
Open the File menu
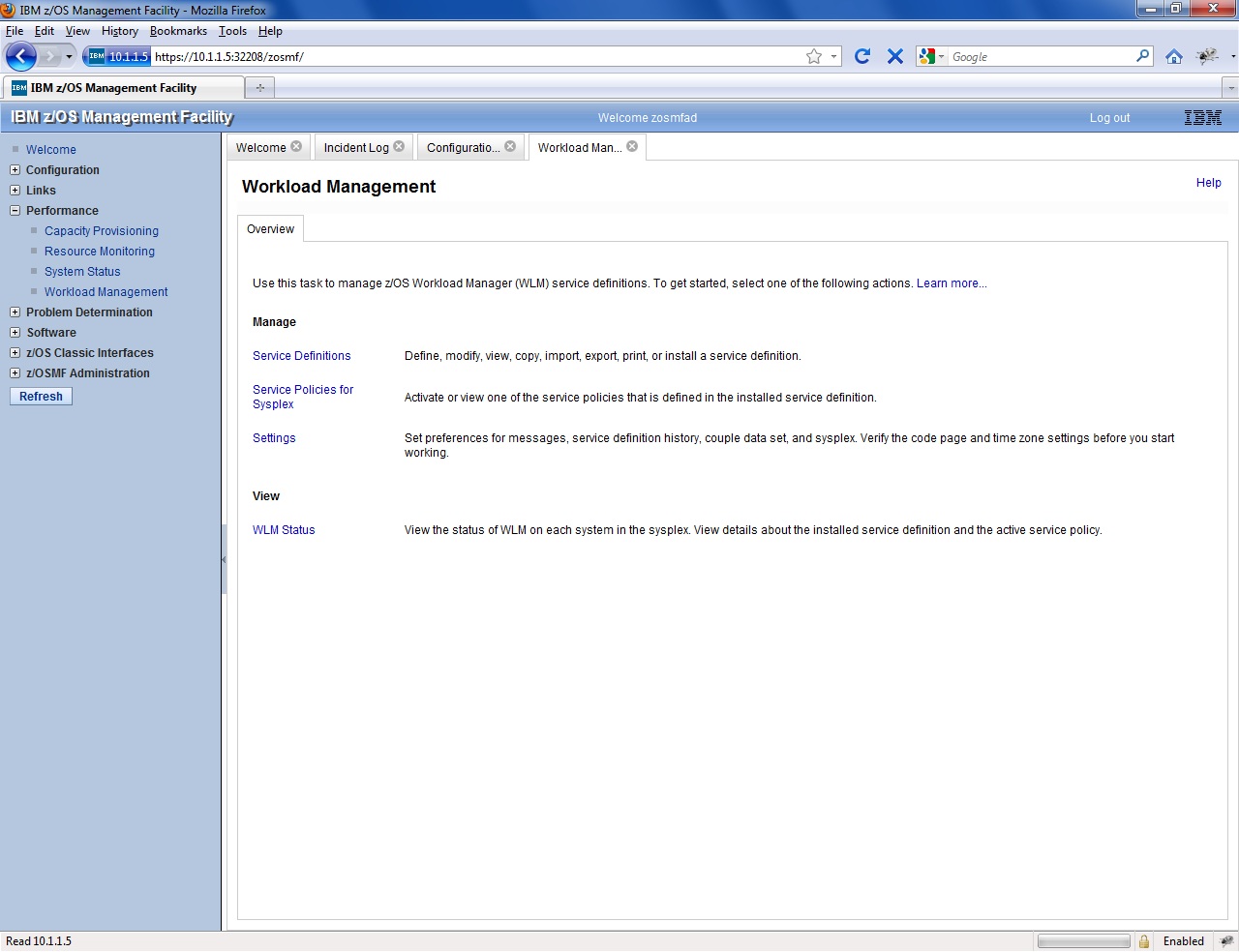click(15, 31)
